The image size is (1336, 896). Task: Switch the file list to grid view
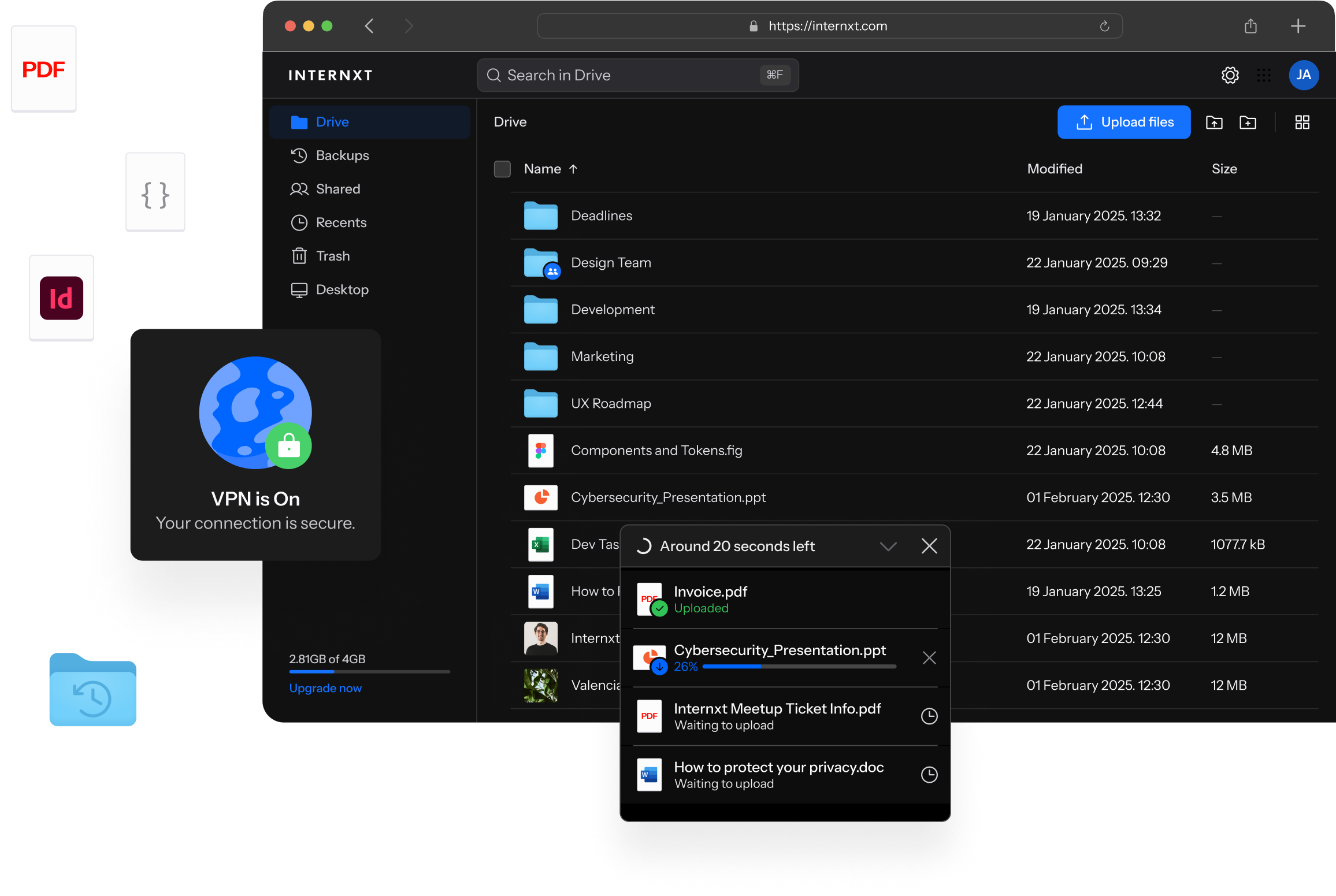pos(1302,122)
